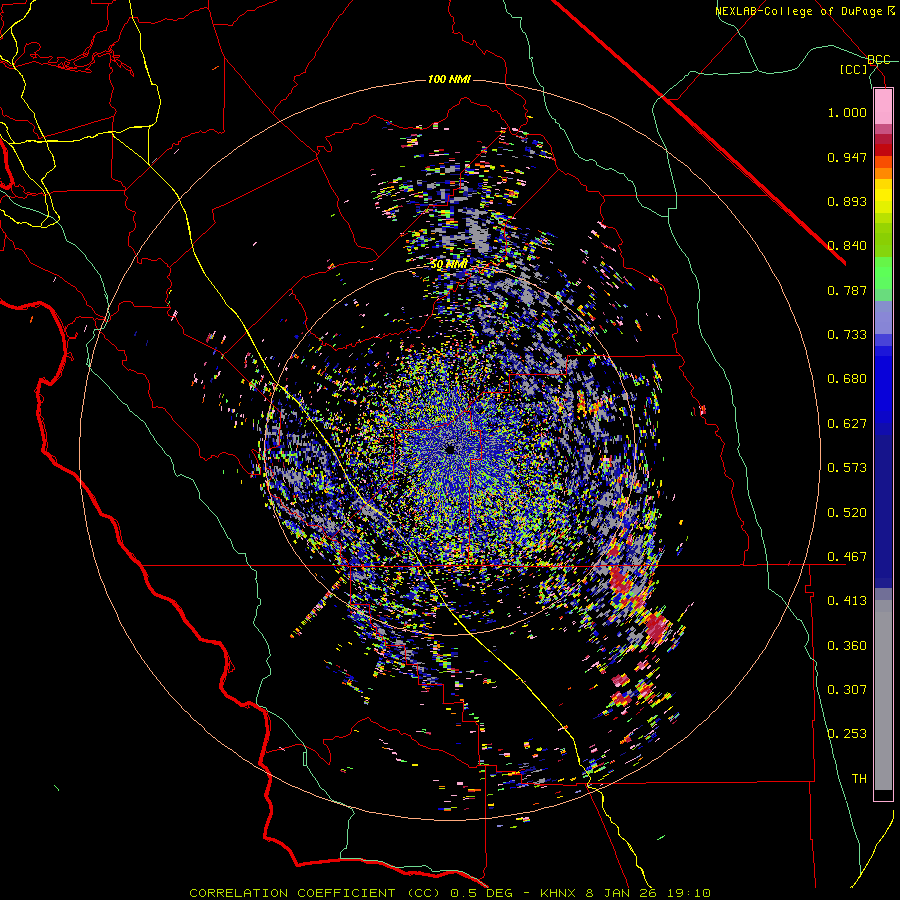
Task: Pick the pink segment of the color bar
Action: coord(883,107)
